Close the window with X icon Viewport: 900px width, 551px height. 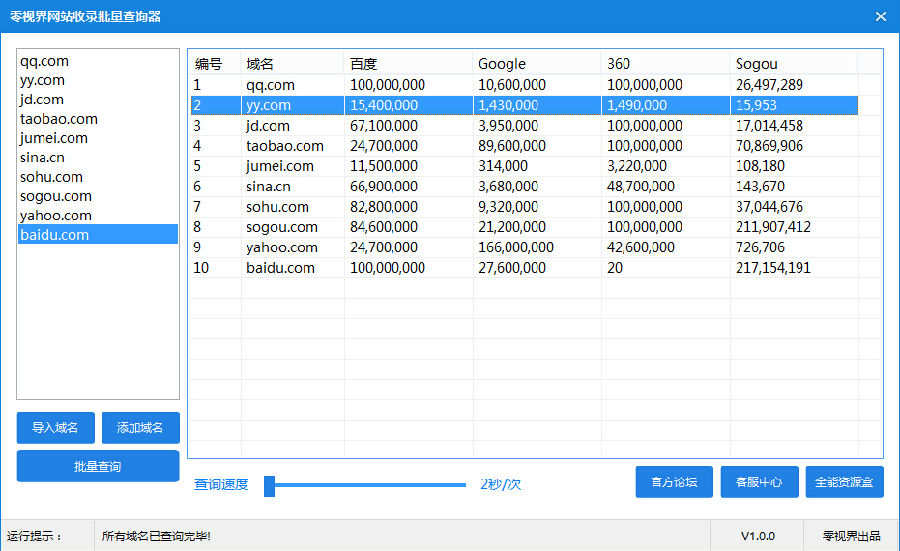click(x=880, y=16)
